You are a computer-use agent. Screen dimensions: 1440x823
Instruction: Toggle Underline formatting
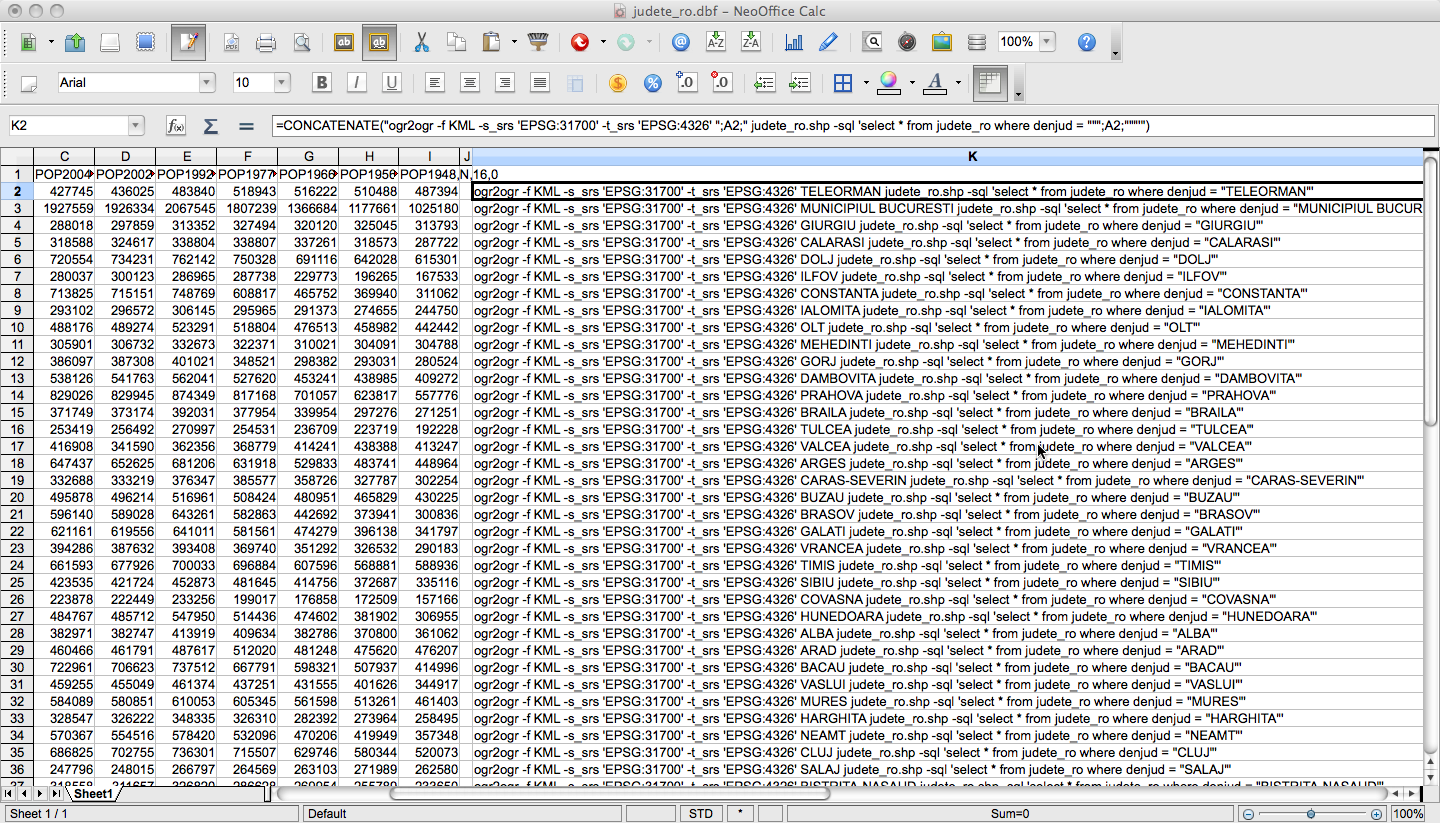point(391,83)
